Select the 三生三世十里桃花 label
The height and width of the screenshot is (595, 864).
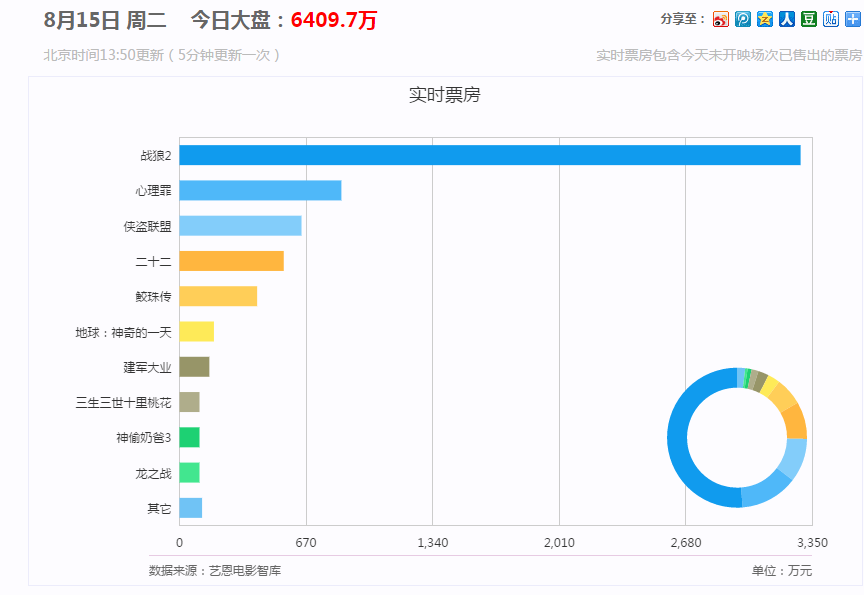(x=123, y=403)
